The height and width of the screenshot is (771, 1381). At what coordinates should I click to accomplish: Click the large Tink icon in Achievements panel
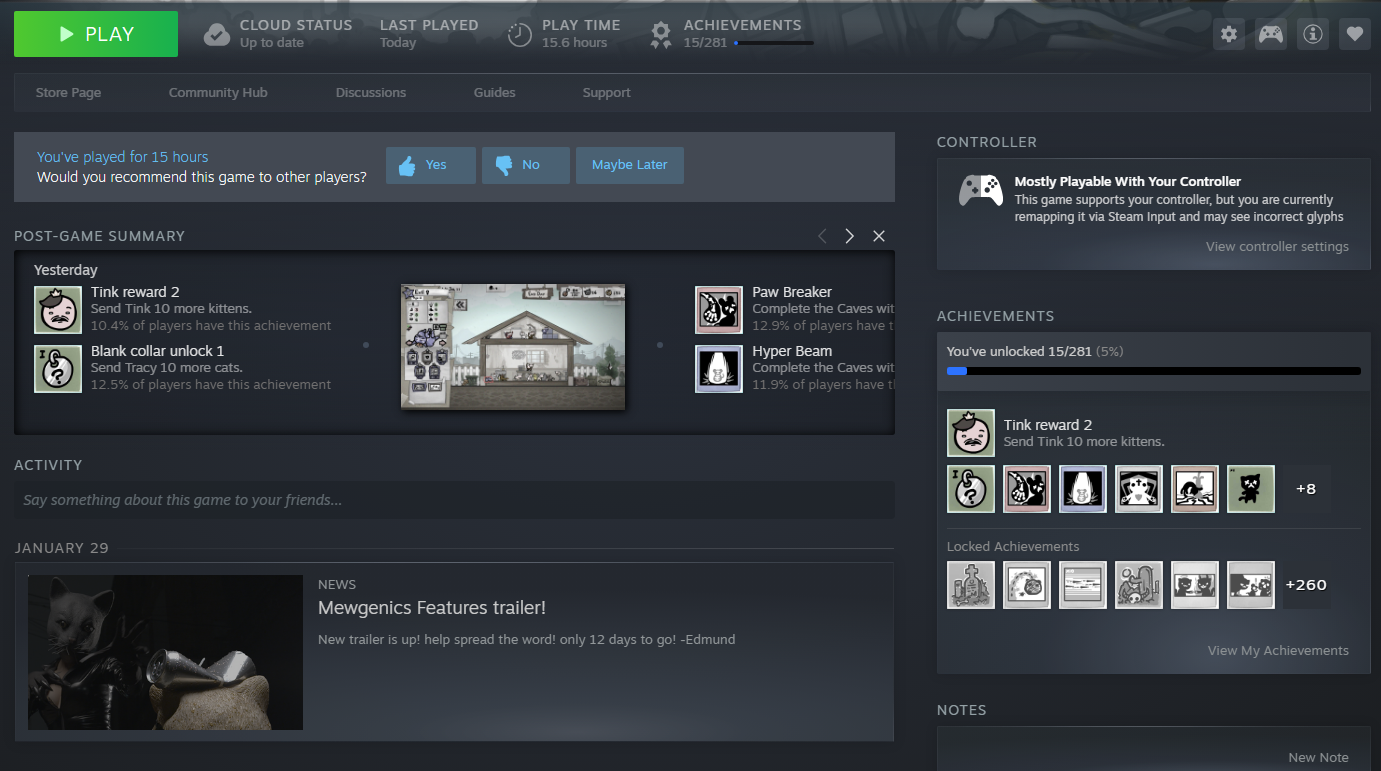point(971,433)
